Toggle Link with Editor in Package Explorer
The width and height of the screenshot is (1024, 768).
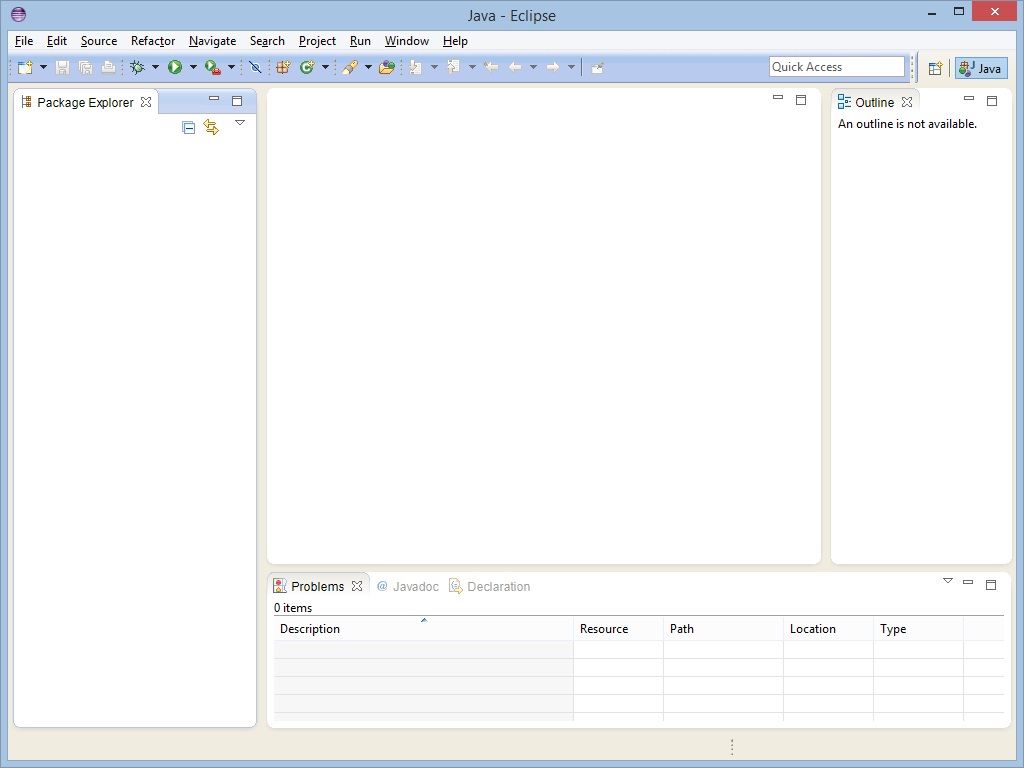(211, 127)
